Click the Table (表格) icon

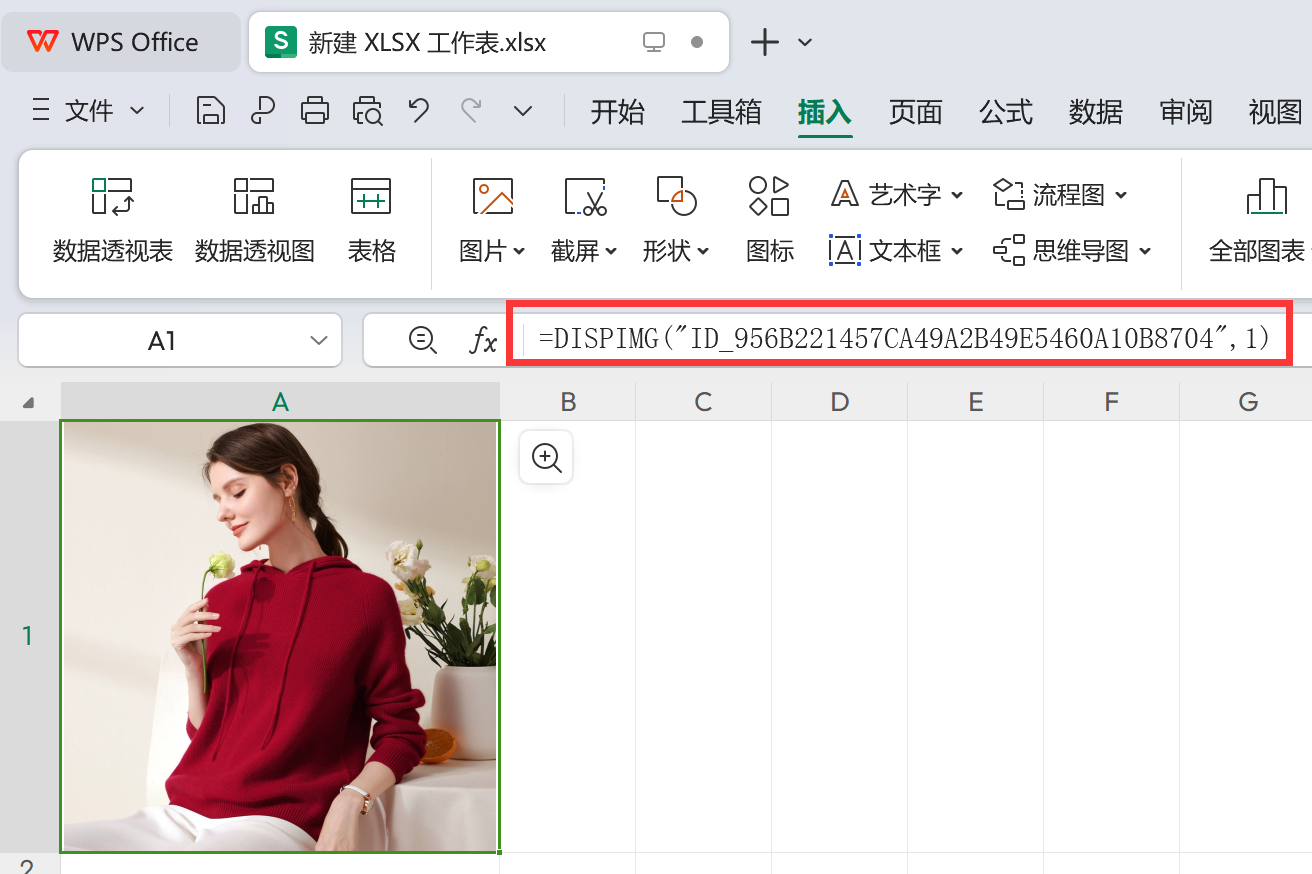[371, 220]
